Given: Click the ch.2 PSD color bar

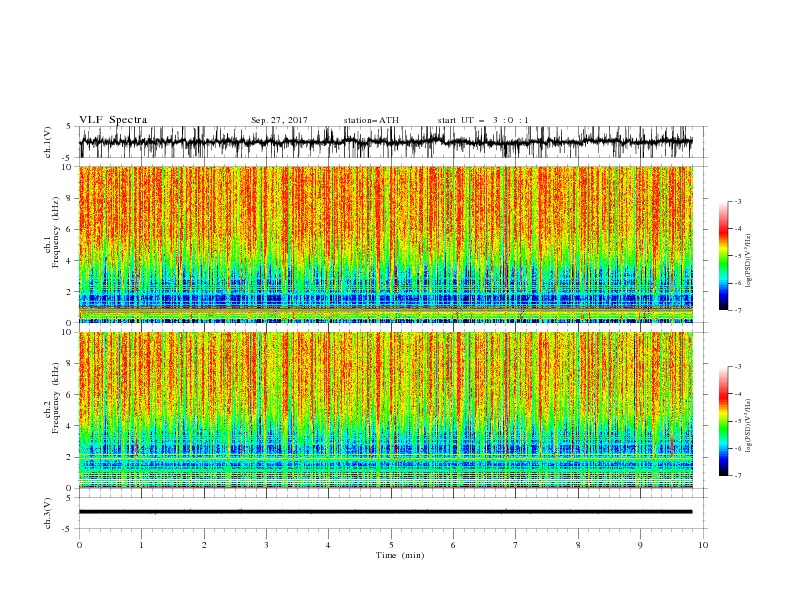Looking at the screenshot, I should click(723, 421).
